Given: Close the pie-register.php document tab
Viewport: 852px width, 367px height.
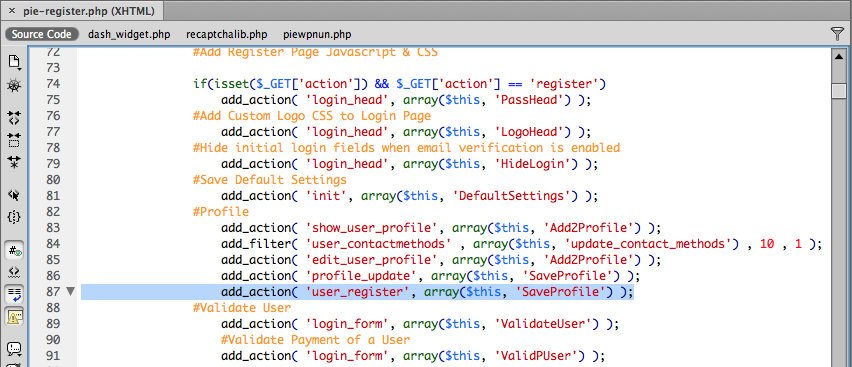Looking at the screenshot, I should click(x=11, y=11).
